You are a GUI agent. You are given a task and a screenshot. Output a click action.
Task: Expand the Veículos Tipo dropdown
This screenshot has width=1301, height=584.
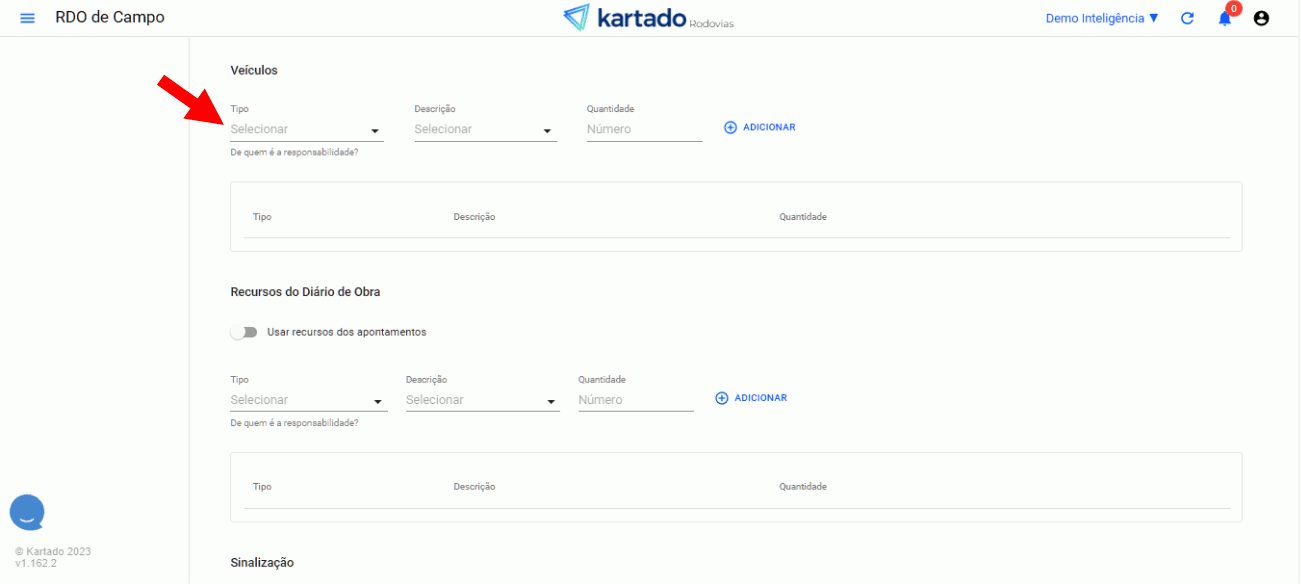coord(306,130)
